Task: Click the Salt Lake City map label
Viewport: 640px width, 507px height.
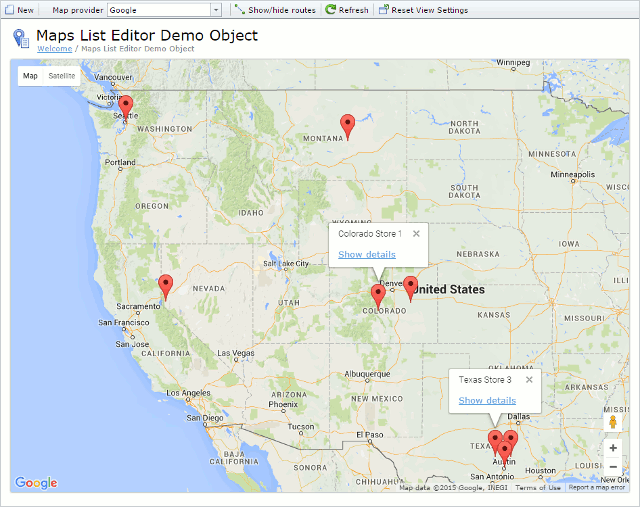Action: coord(286,264)
